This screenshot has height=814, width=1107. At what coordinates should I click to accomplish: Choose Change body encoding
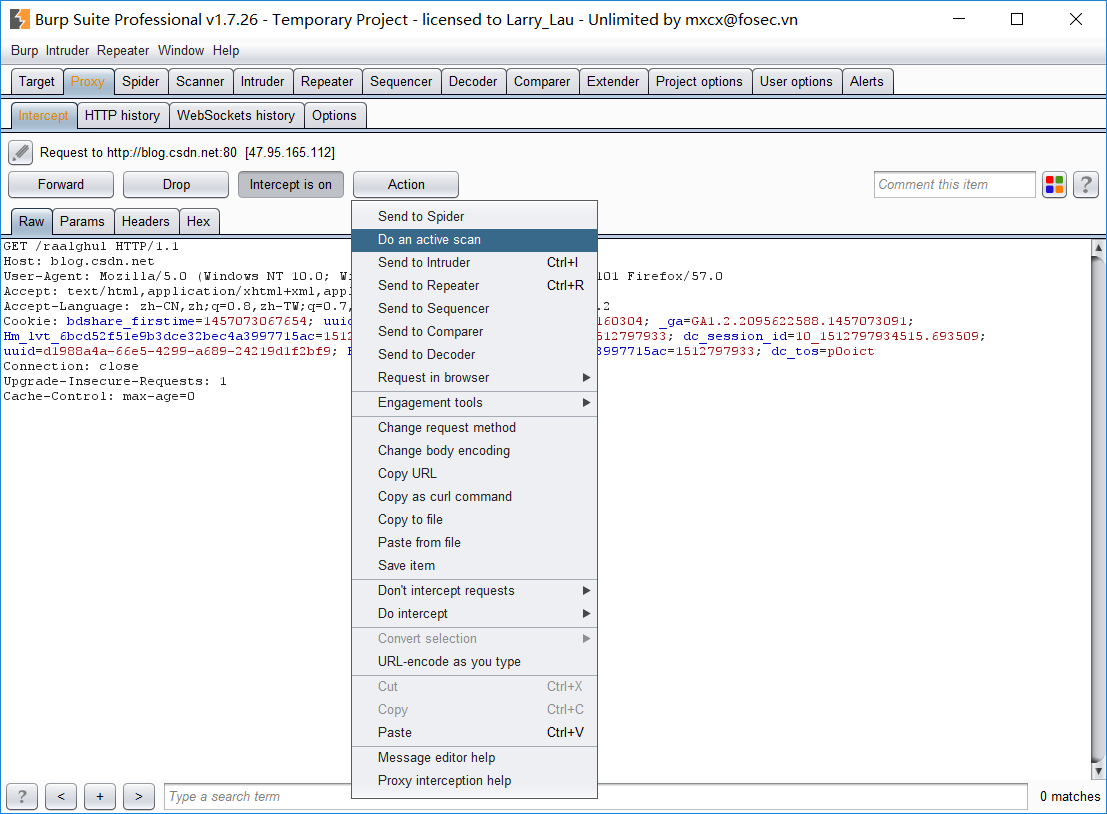(474, 450)
